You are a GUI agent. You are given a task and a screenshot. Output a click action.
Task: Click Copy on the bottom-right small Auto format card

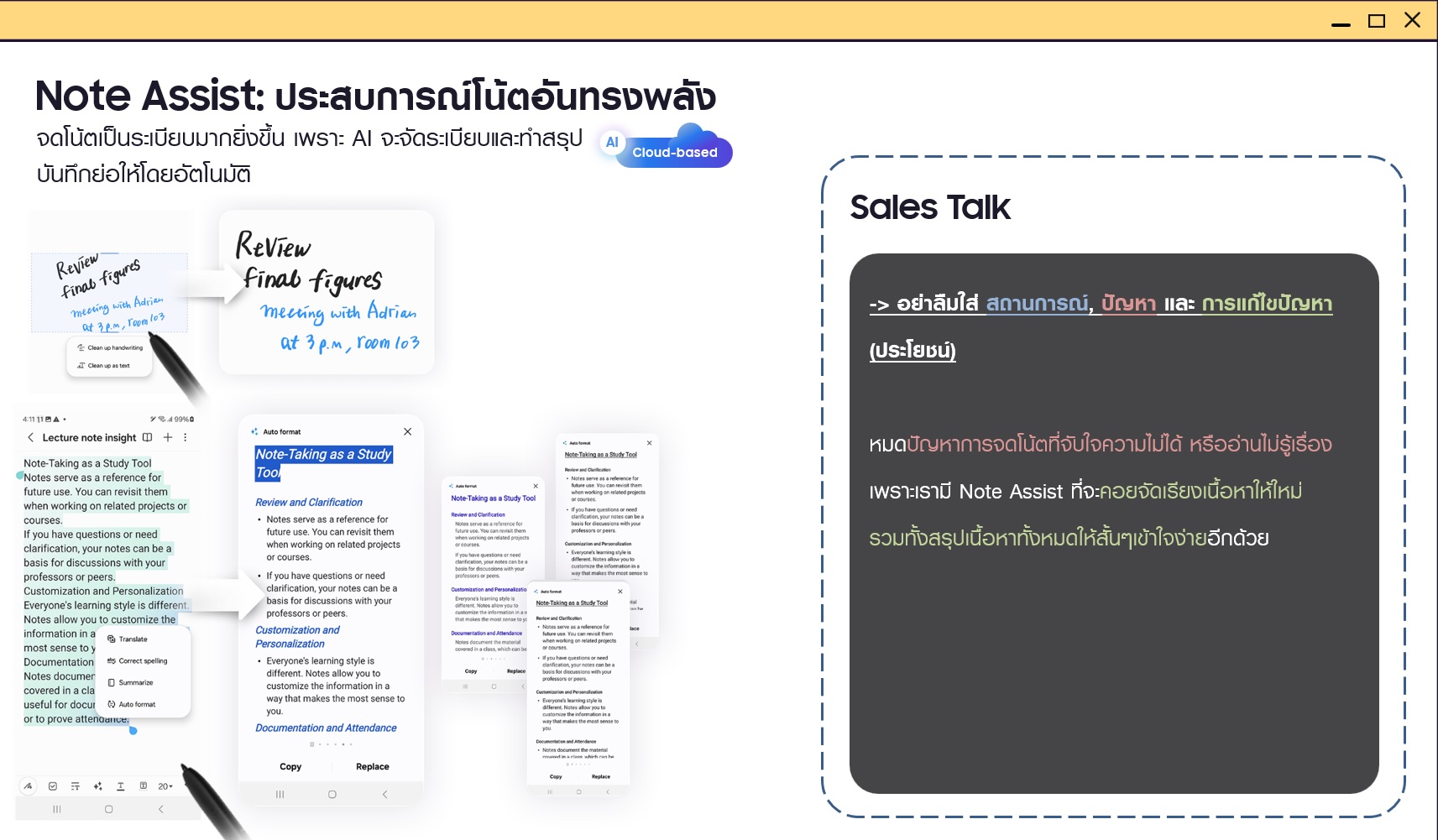pos(556,777)
